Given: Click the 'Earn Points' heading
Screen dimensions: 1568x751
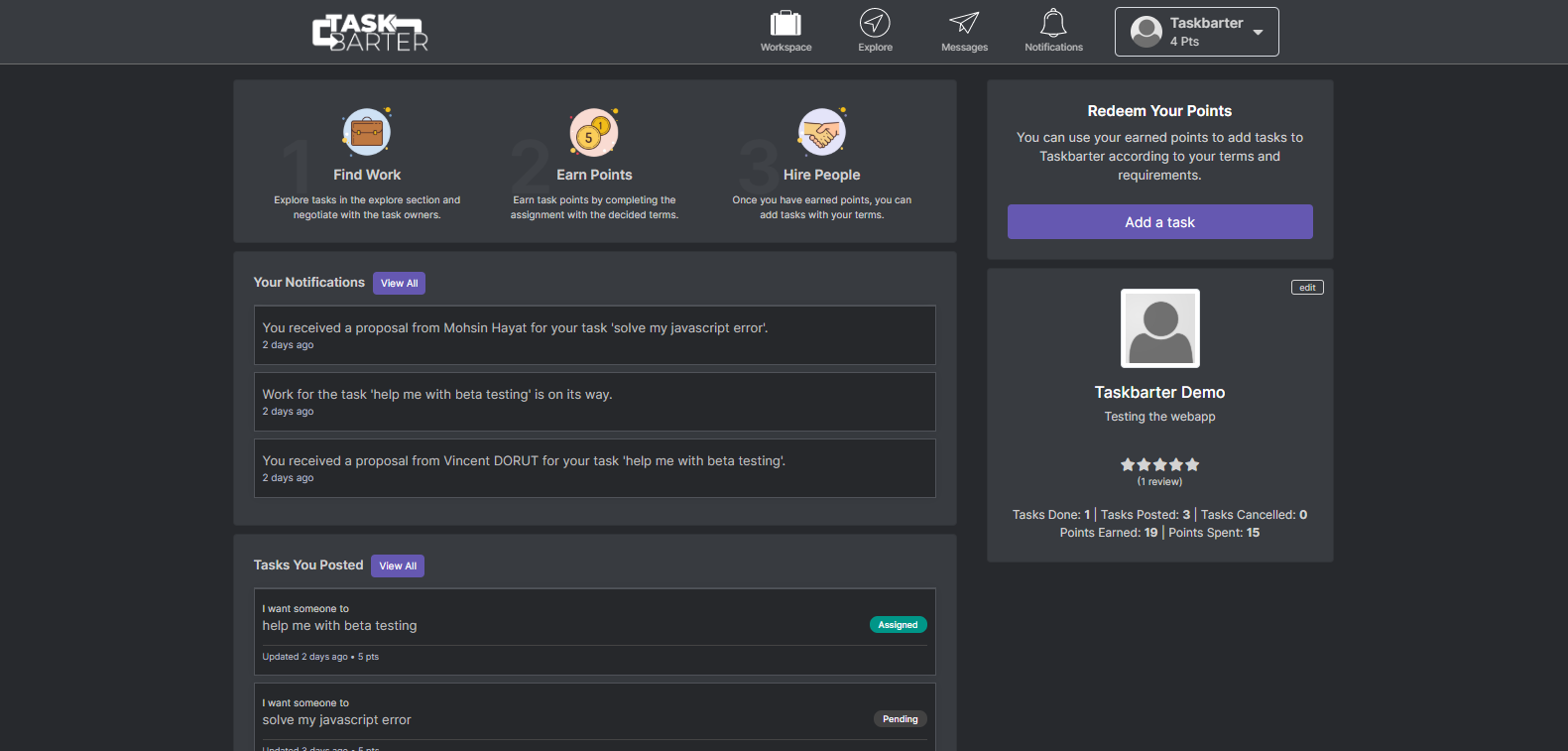Looking at the screenshot, I should [x=594, y=175].
